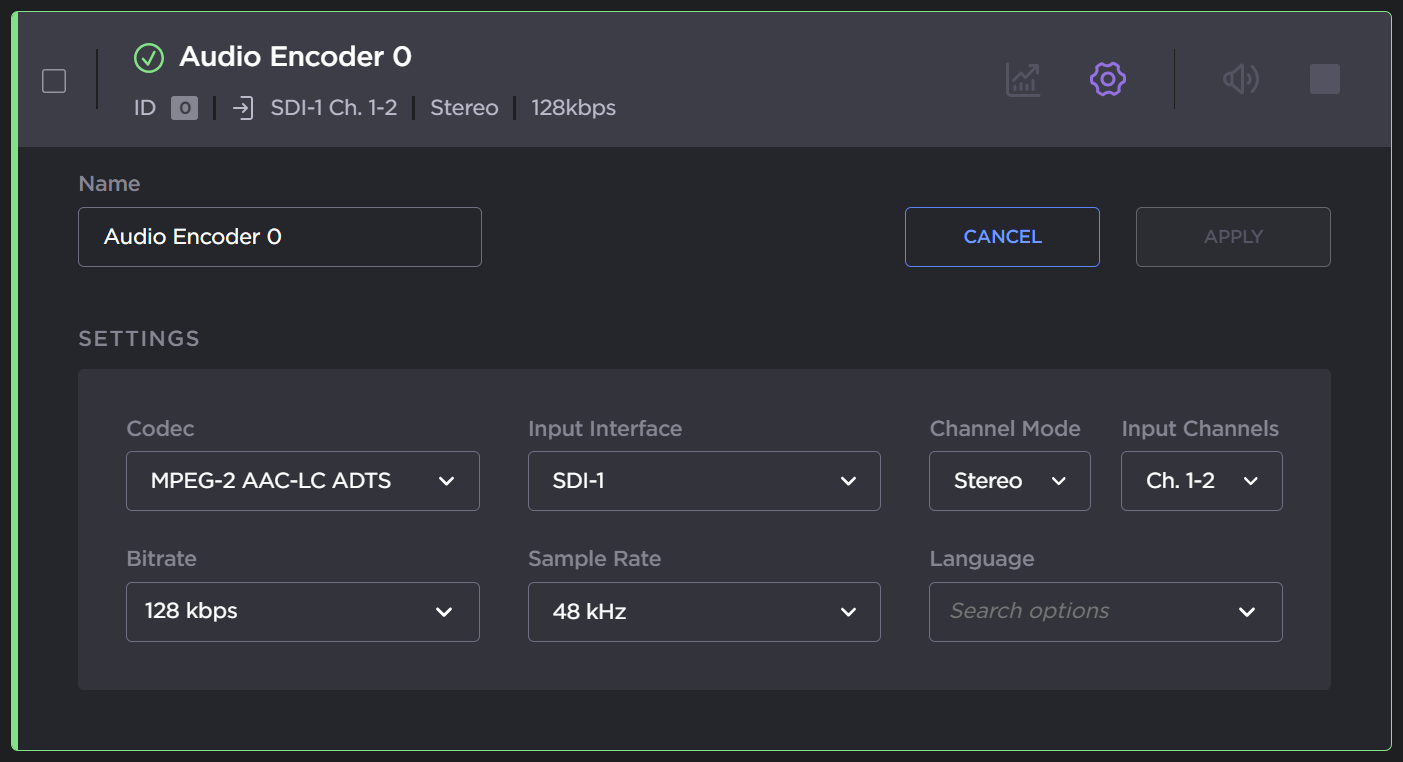Open the Channel Mode Stereo dropdown
This screenshot has height=762, width=1403.
tap(1009, 481)
